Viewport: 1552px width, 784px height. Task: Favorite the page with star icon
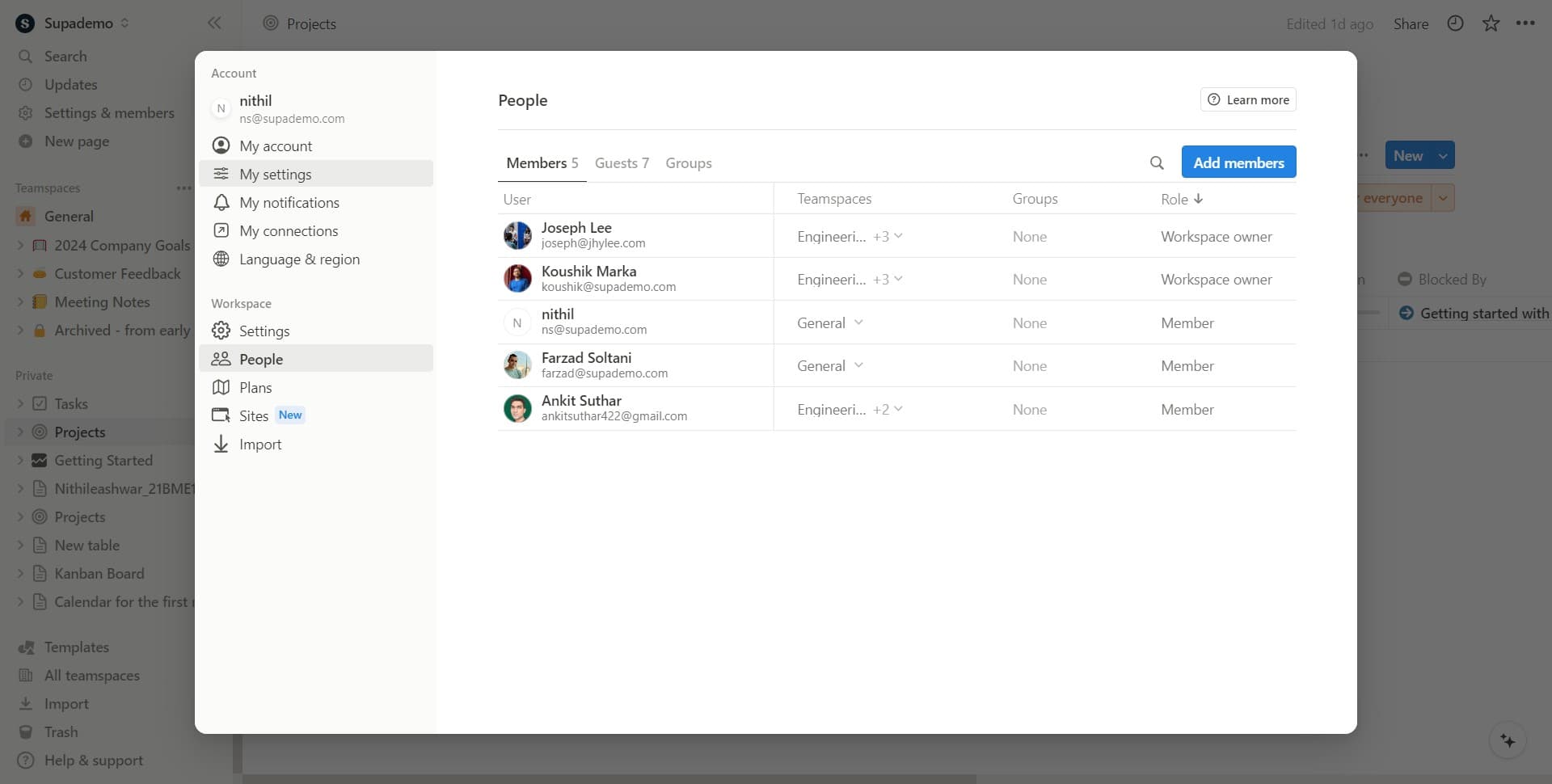point(1491,23)
